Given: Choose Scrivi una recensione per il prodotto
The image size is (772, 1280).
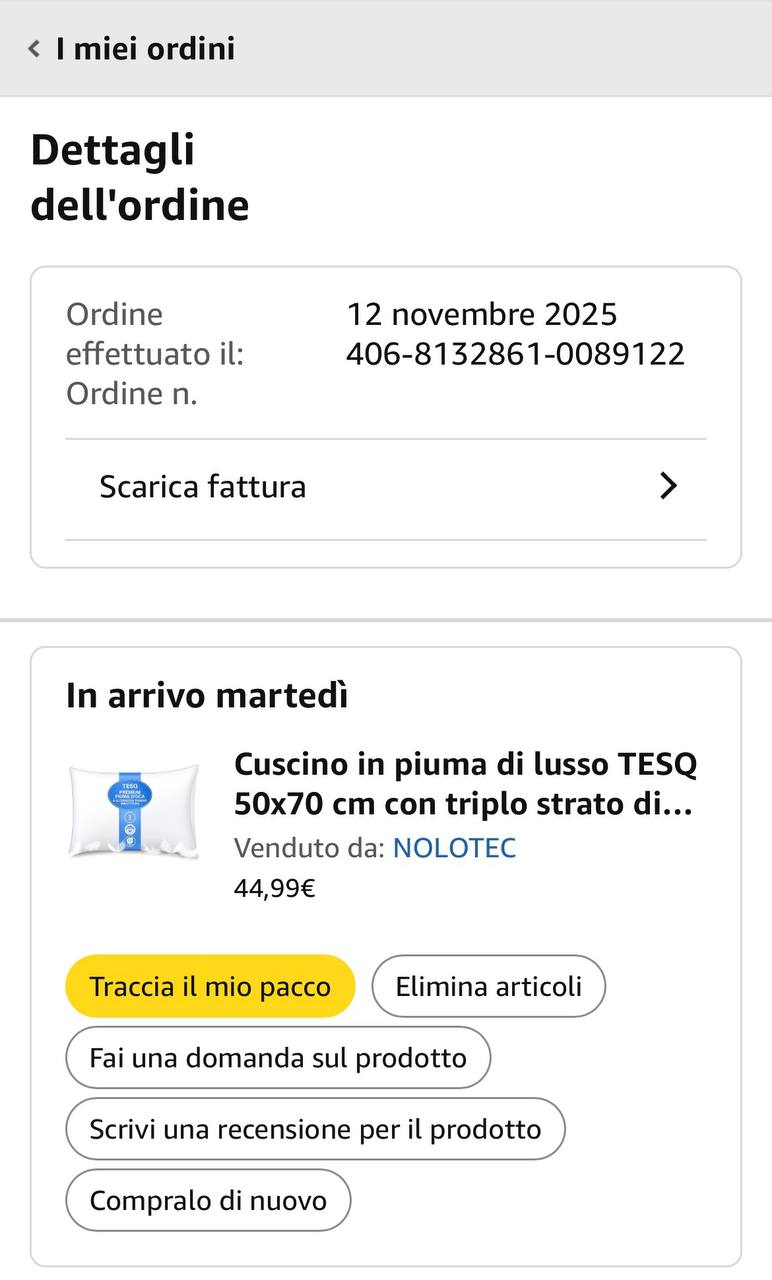Looking at the screenshot, I should point(315,1129).
